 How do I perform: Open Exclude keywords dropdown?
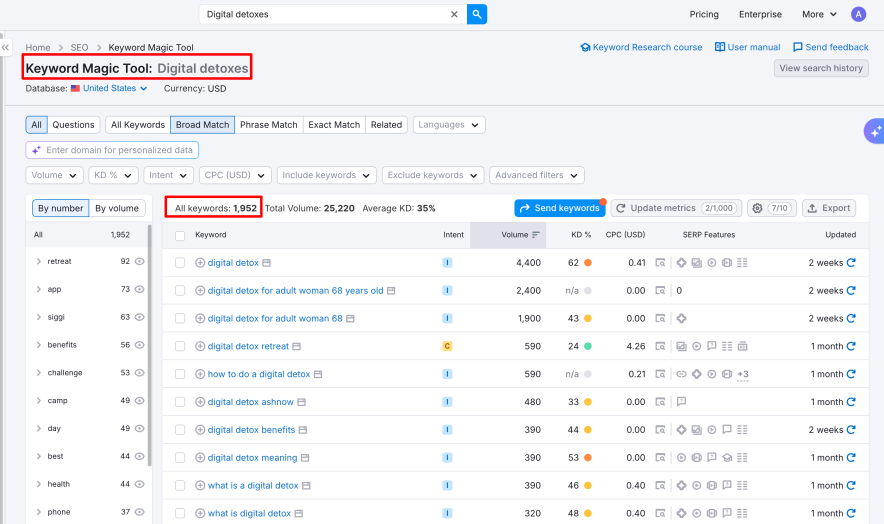(432, 175)
